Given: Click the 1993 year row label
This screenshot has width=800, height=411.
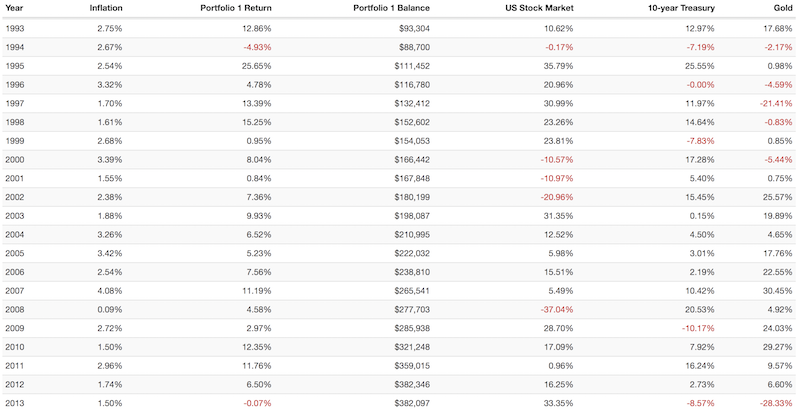Looking at the screenshot, I should point(16,28).
